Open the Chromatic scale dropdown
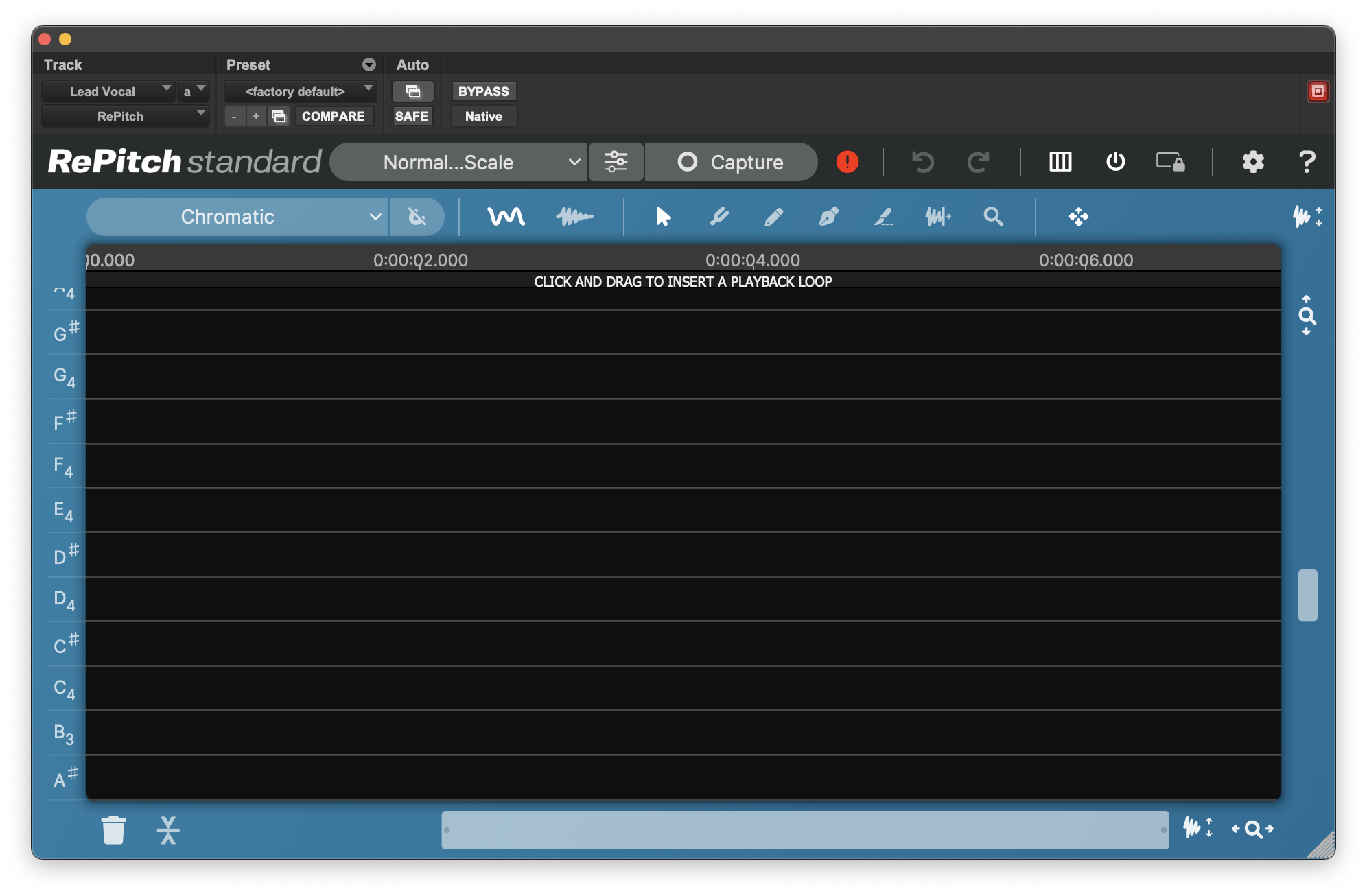Screen dimensions: 1367x896 click(237, 217)
